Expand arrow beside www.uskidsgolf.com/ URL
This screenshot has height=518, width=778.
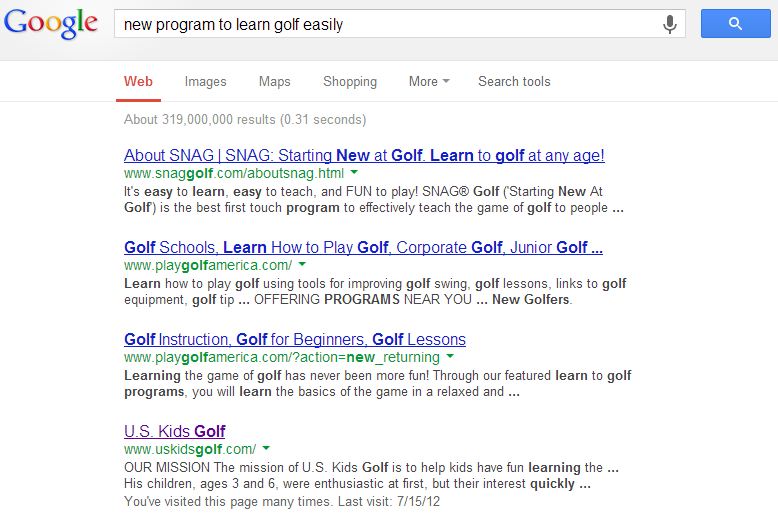pyautogui.click(x=266, y=448)
